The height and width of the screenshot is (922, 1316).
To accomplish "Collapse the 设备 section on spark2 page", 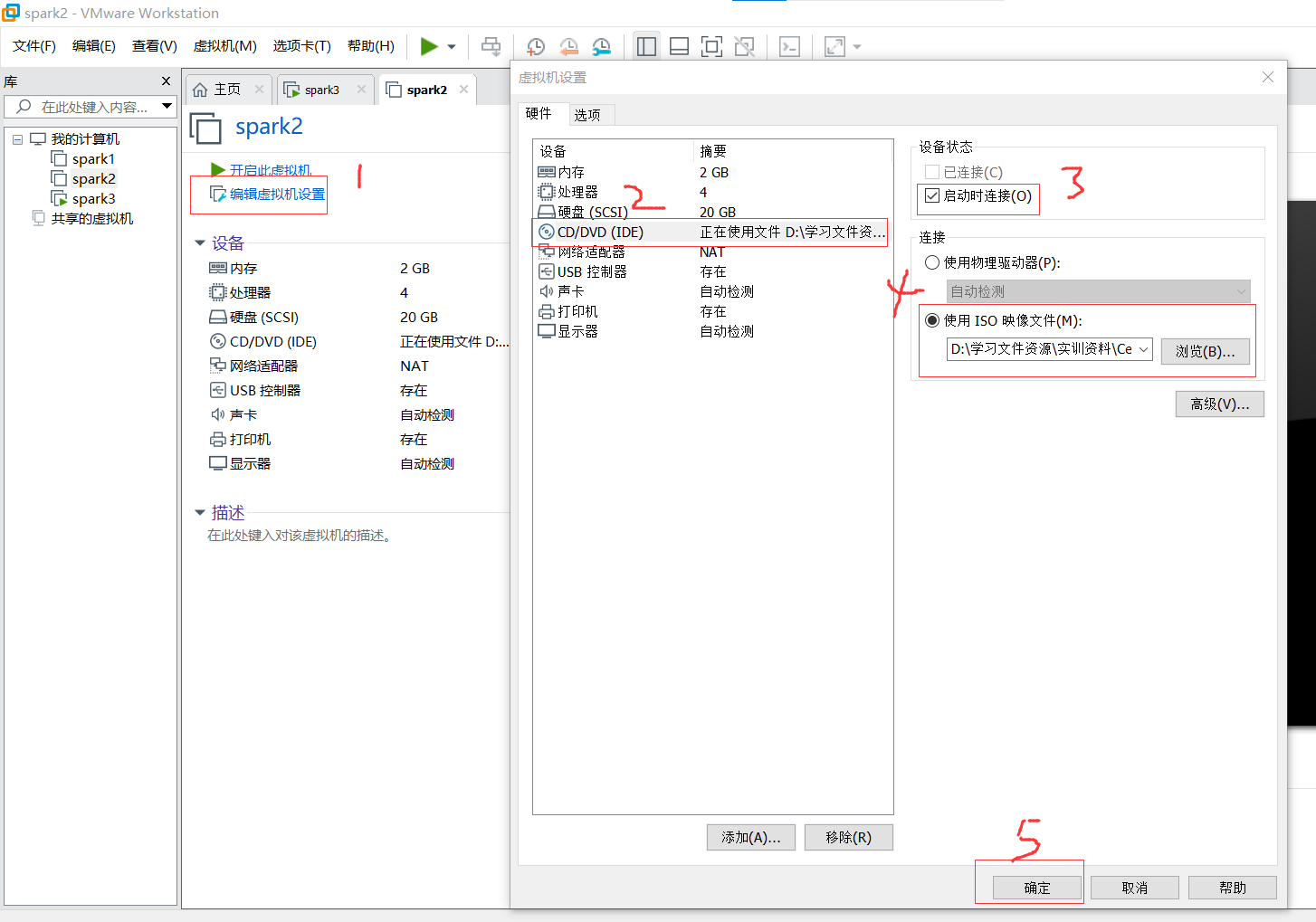I will click(x=200, y=243).
